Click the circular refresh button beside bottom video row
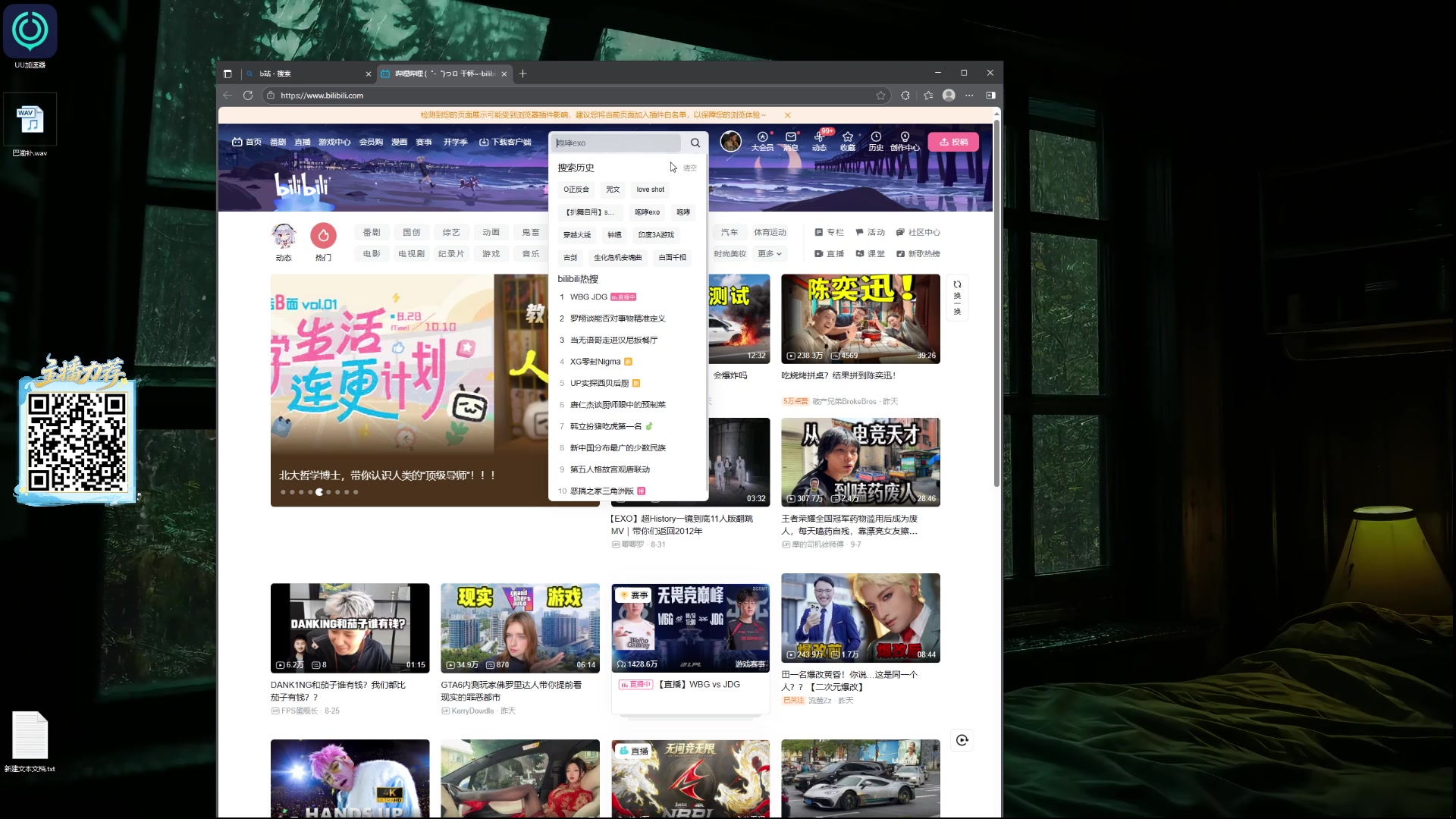Viewport: 1456px width, 819px height. click(x=962, y=740)
